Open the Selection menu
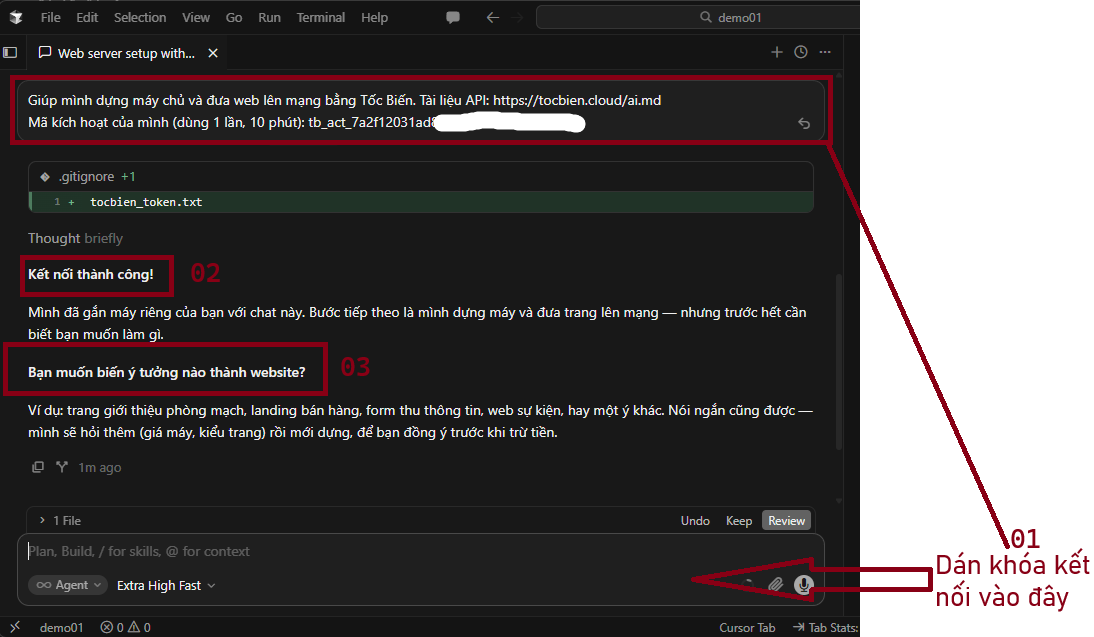 [x=140, y=17]
